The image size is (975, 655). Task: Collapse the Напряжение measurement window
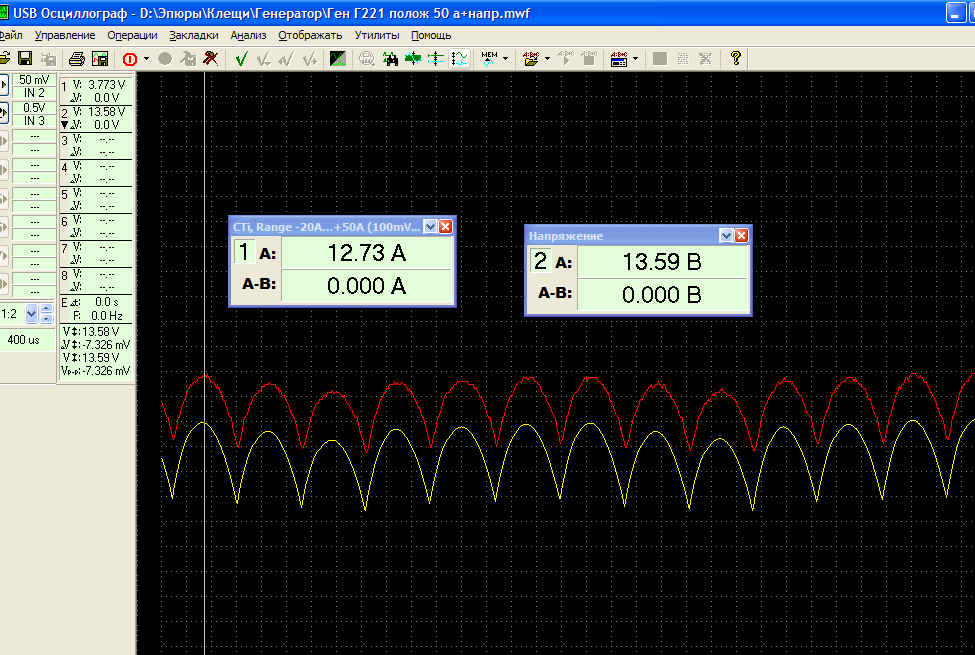click(726, 236)
